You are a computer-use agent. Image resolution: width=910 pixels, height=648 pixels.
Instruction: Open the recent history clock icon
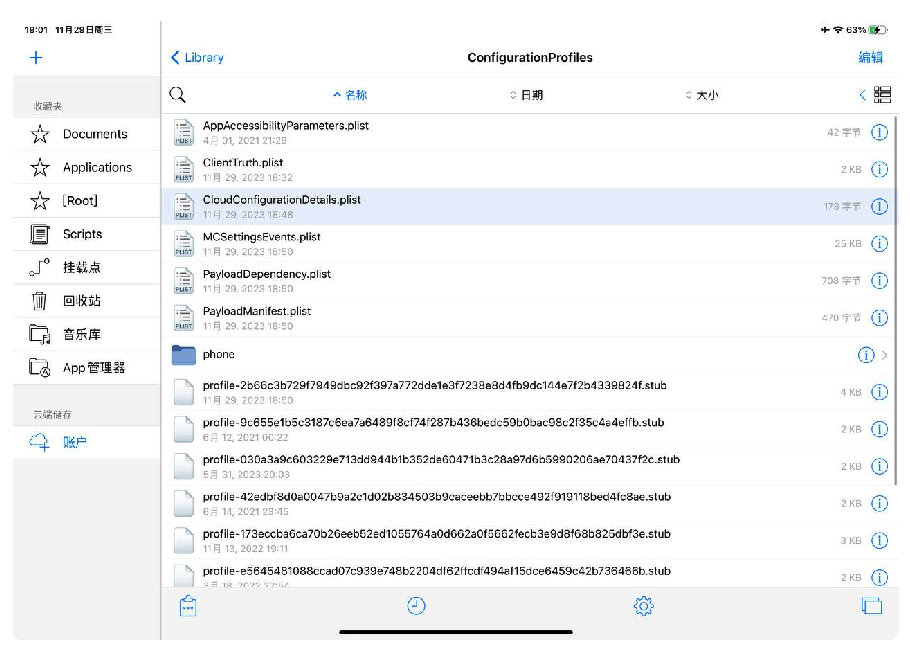pos(416,606)
